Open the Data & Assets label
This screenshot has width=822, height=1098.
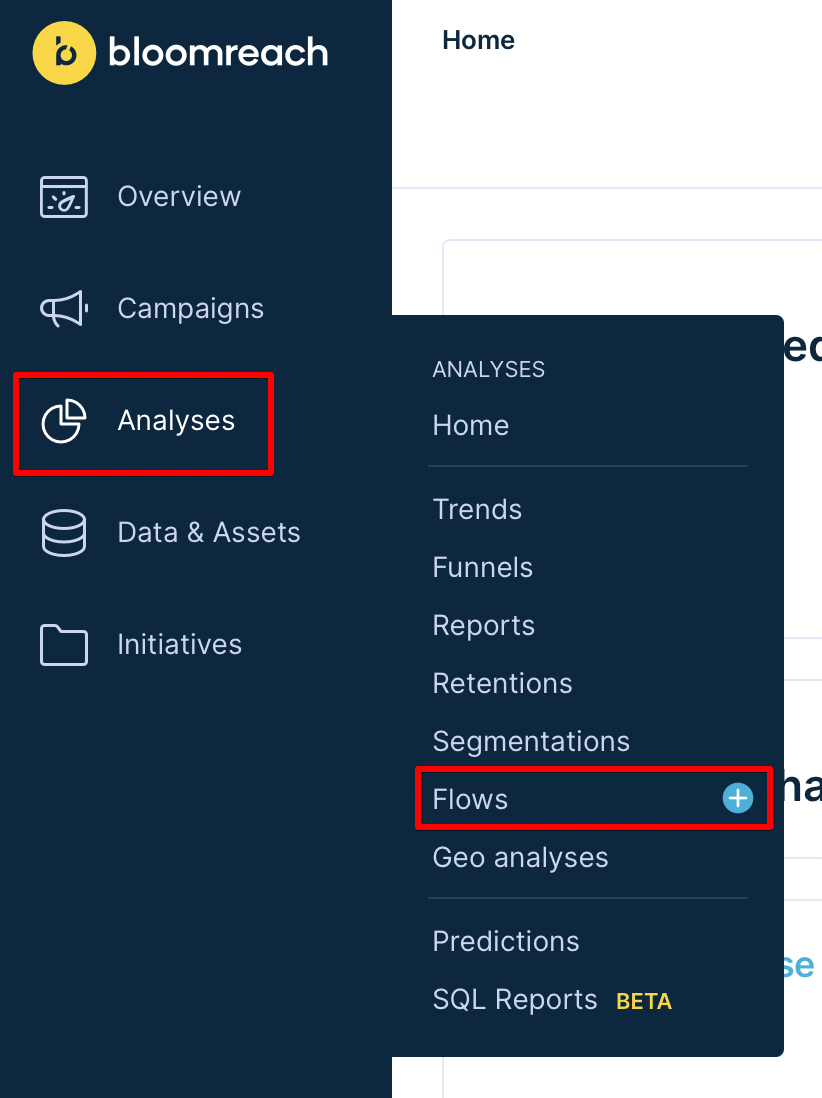pos(209,533)
